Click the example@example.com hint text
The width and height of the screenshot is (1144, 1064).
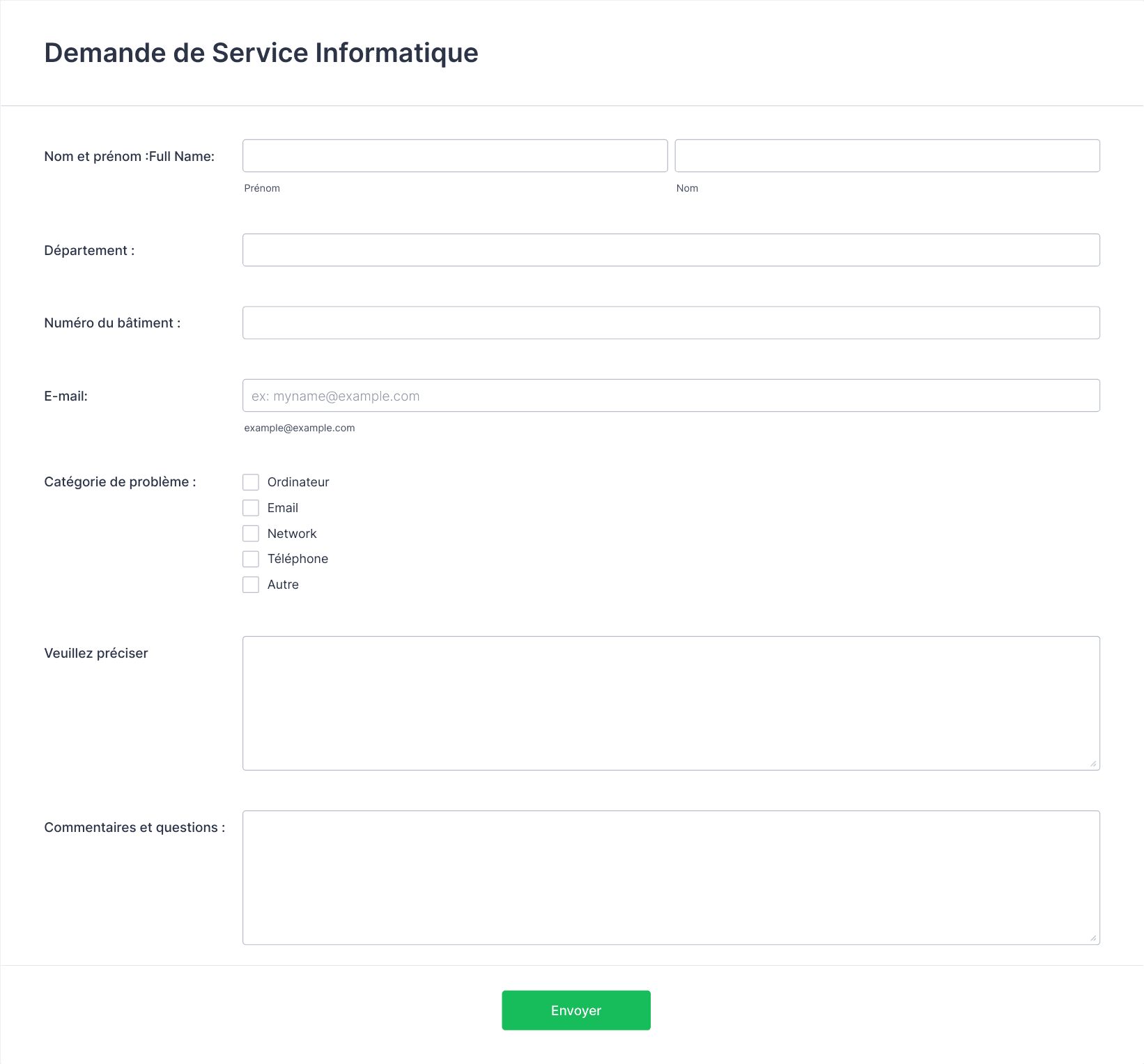pyautogui.click(x=300, y=428)
